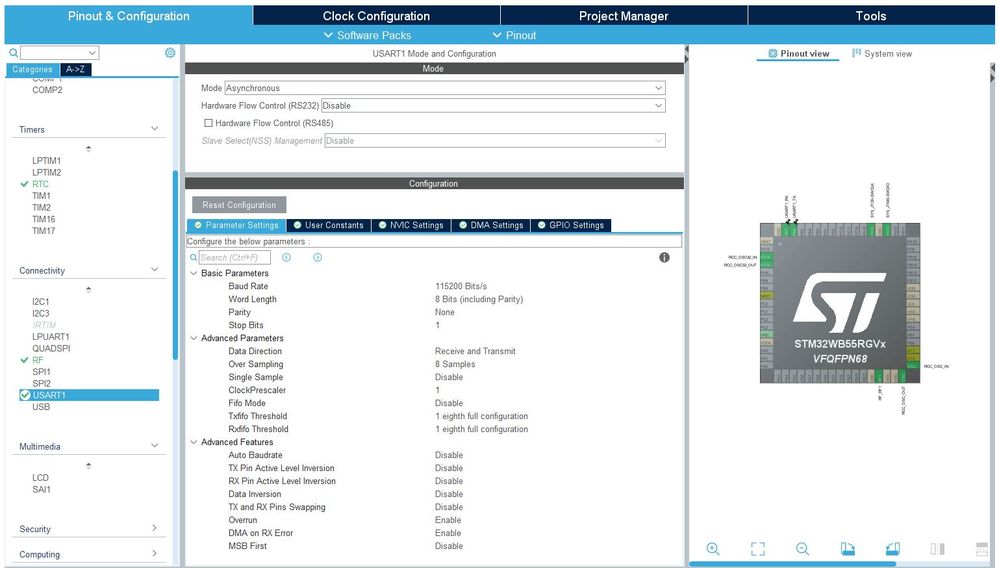Collapse the Advanced Parameters group

click(x=194, y=338)
